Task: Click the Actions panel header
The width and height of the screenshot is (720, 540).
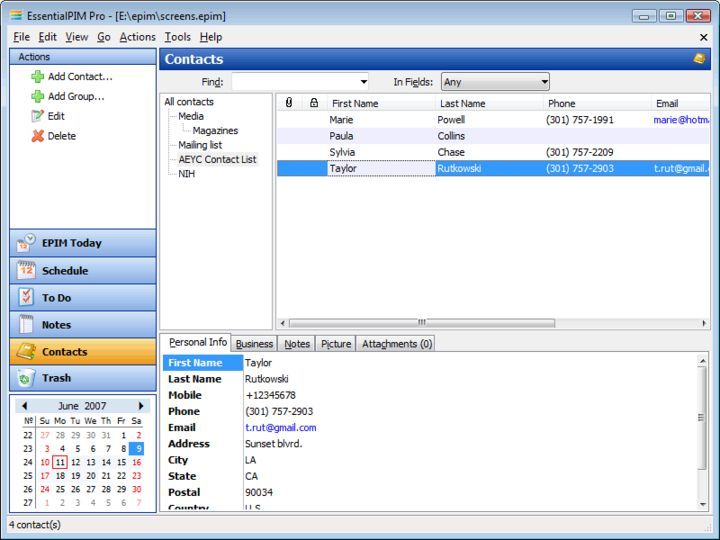Action: (83, 56)
